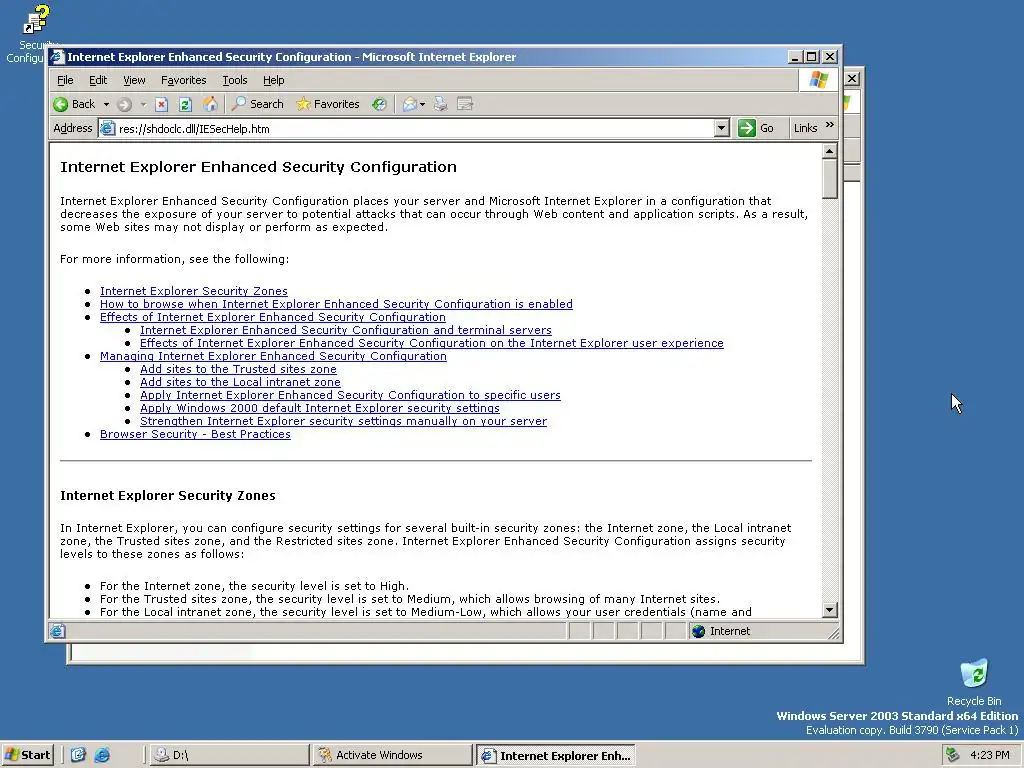Viewport: 1024px width, 768px height.
Task: Click the page scrollbar up arrow
Action: point(829,152)
